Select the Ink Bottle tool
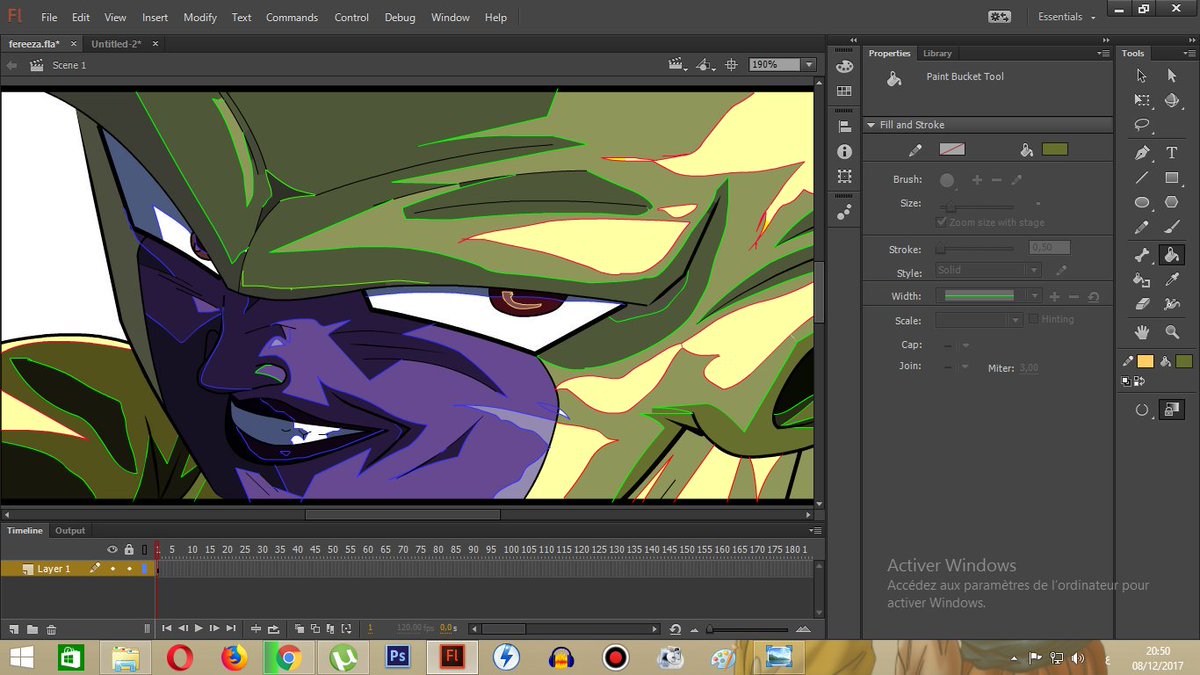 click(x=1142, y=281)
